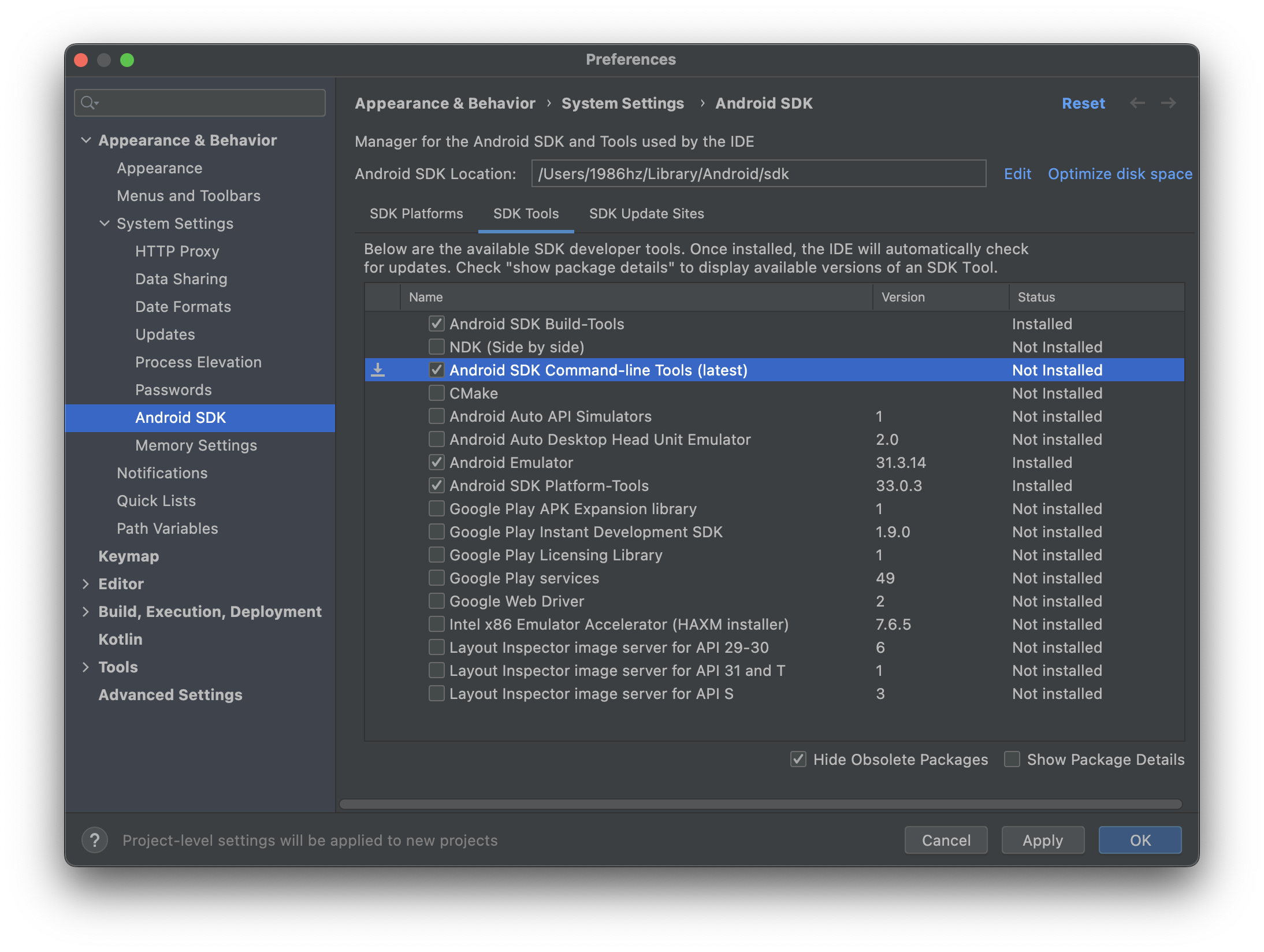The width and height of the screenshot is (1264, 952).
Task: Click the horizontal scrollbar at bottom
Action: [760, 804]
